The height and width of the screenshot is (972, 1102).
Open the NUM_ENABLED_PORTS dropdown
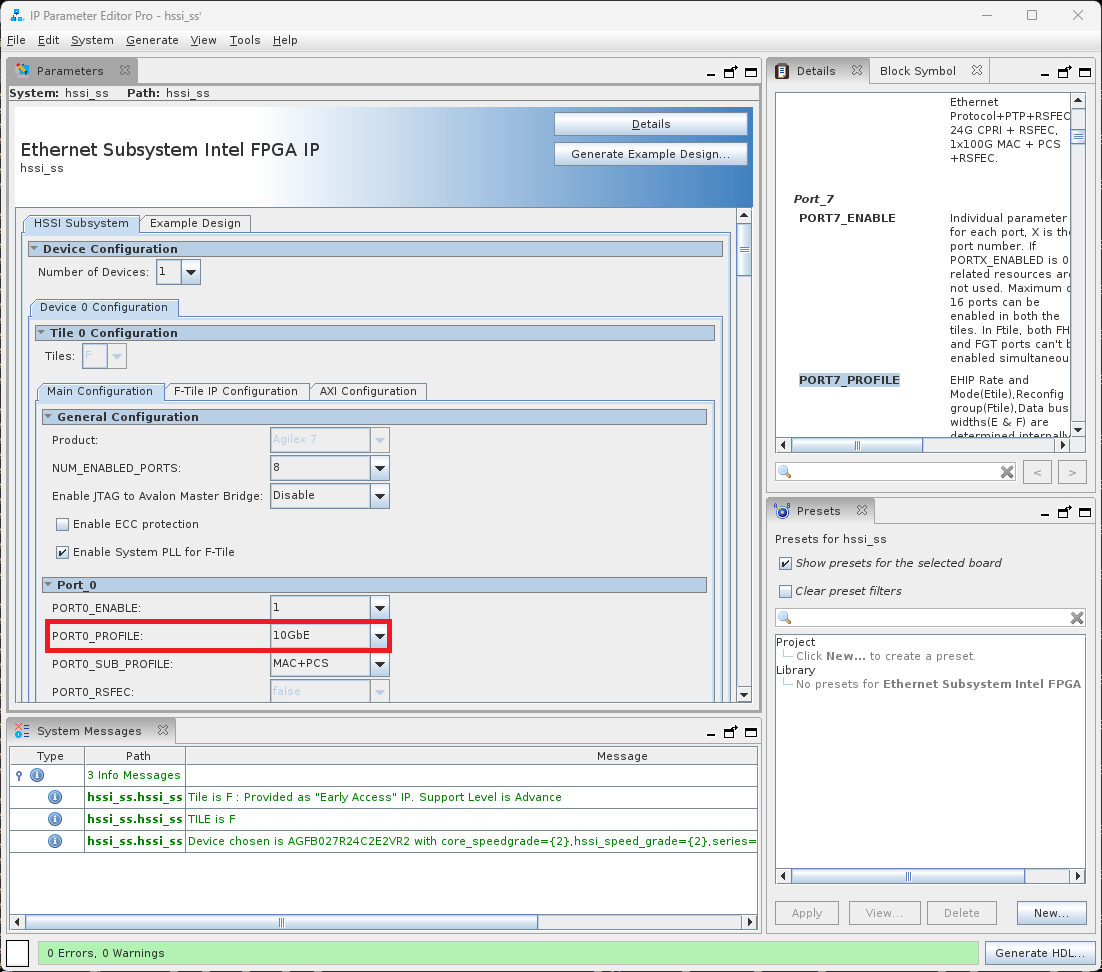pyautogui.click(x=379, y=468)
